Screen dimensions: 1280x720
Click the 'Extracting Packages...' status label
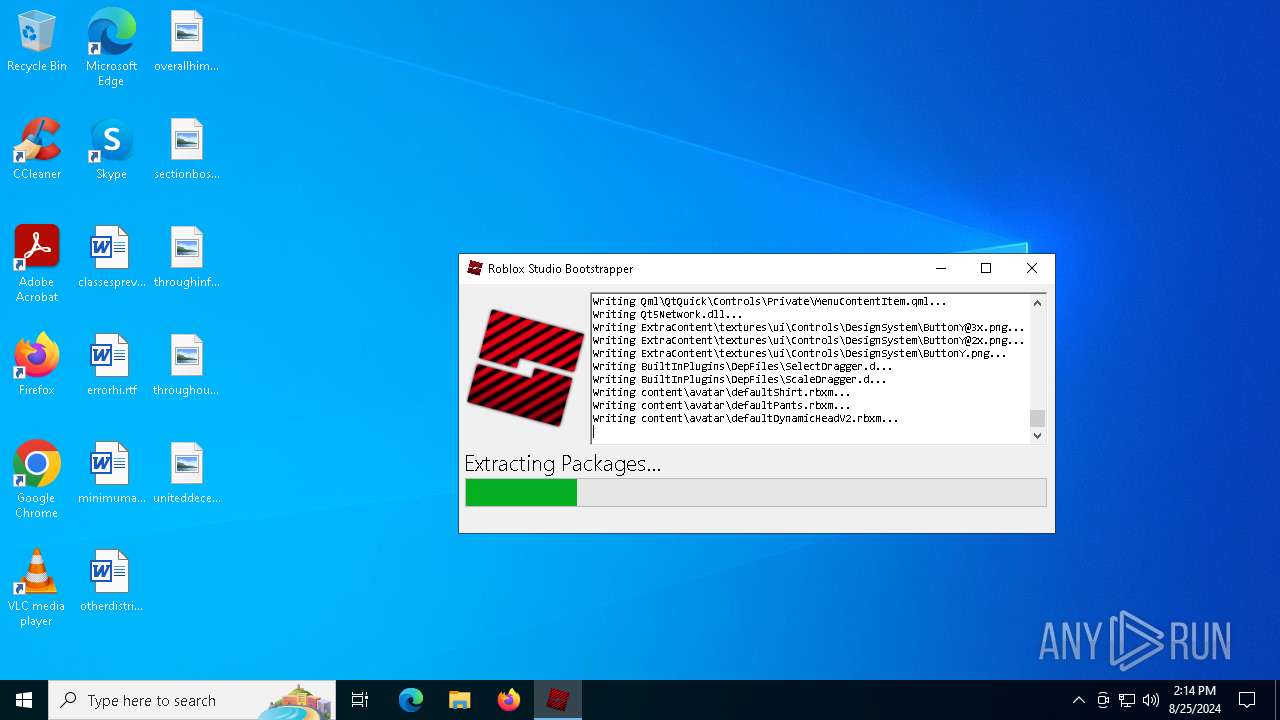pyautogui.click(x=562, y=464)
